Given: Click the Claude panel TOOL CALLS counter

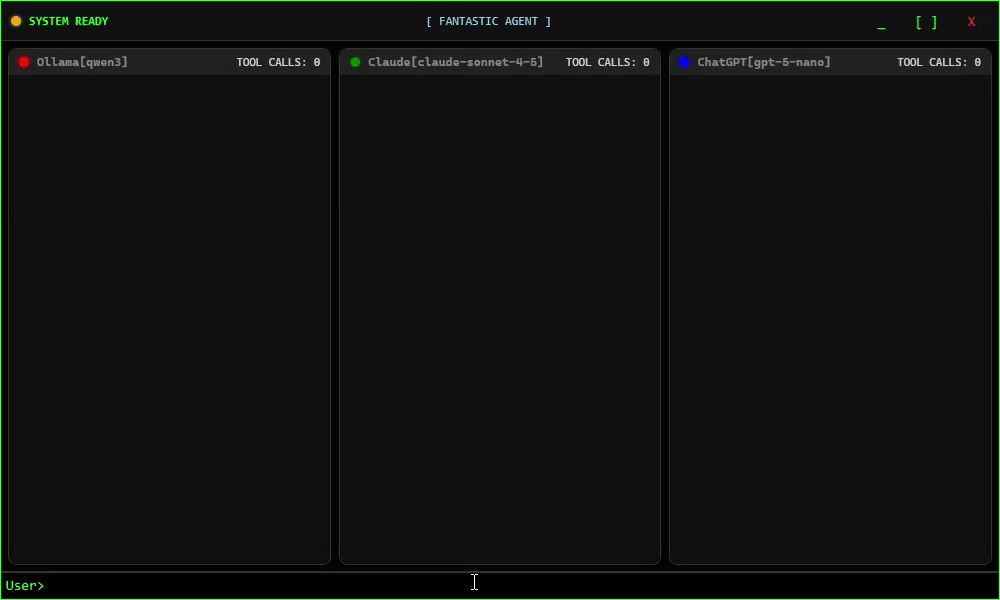Looking at the screenshot, I should (x=607, y=62).
